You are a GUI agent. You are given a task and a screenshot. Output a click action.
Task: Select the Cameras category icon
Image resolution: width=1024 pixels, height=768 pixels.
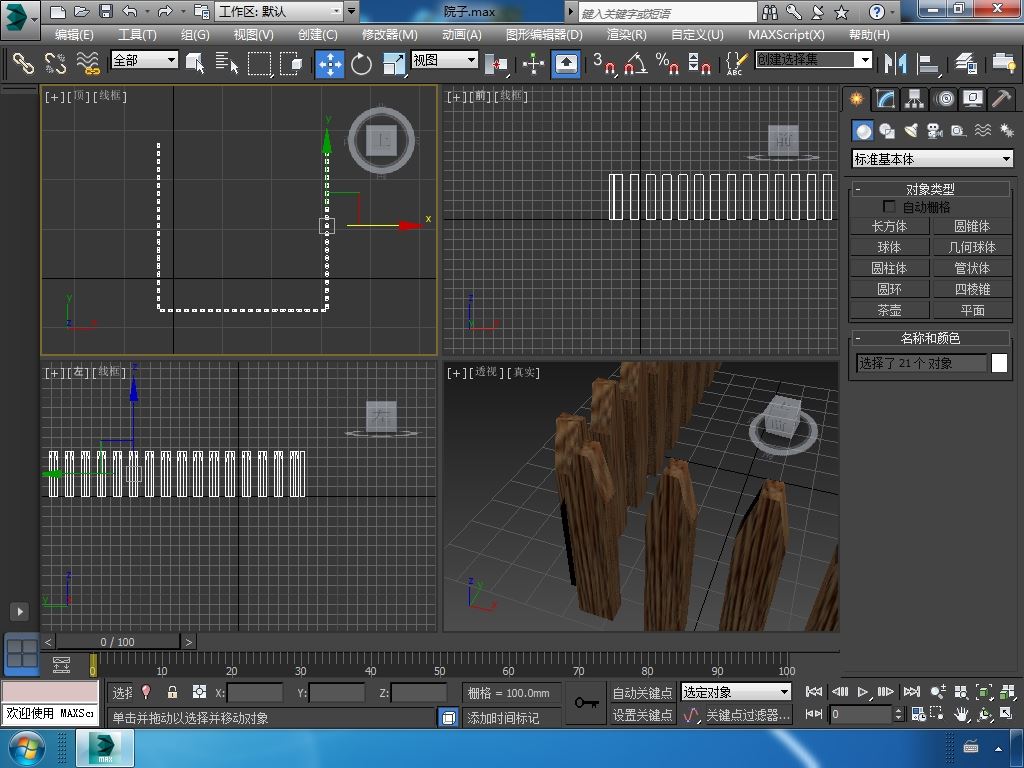[x=934, y=131]
